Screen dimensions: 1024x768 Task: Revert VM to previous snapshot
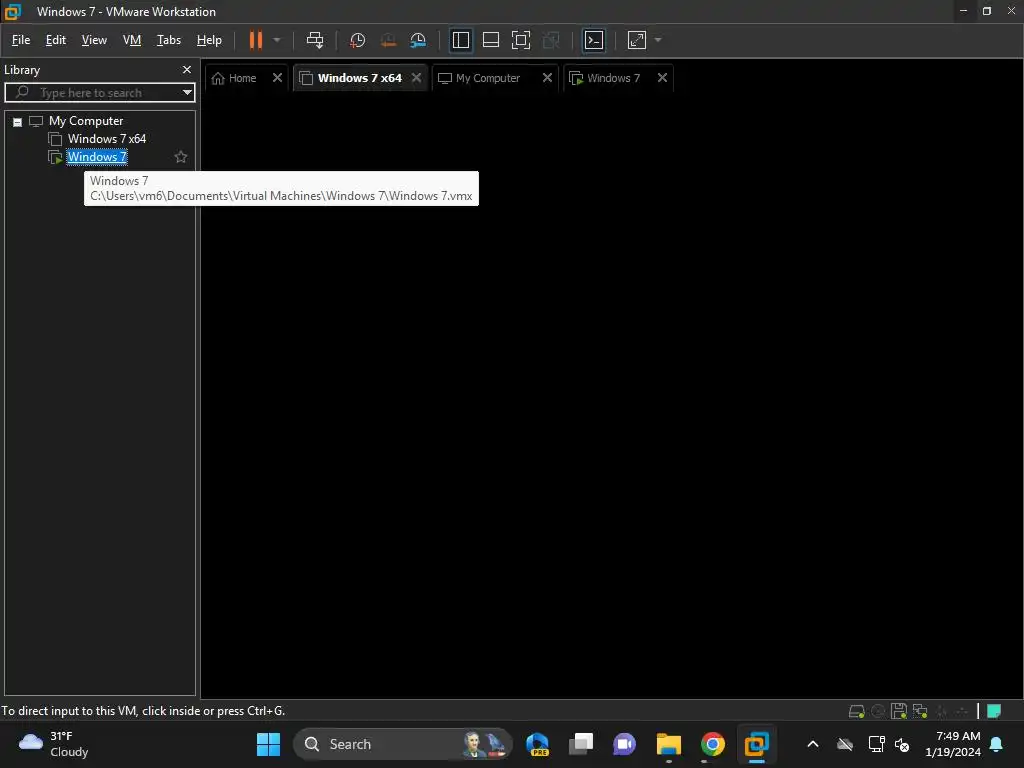tap(388, 40)
